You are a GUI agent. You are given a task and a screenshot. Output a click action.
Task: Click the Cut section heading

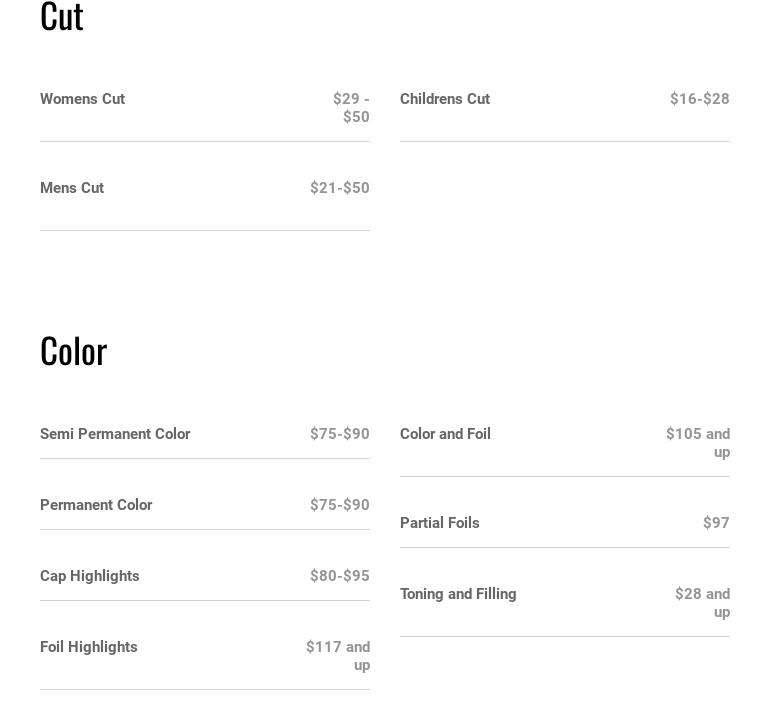pos(62,18)
